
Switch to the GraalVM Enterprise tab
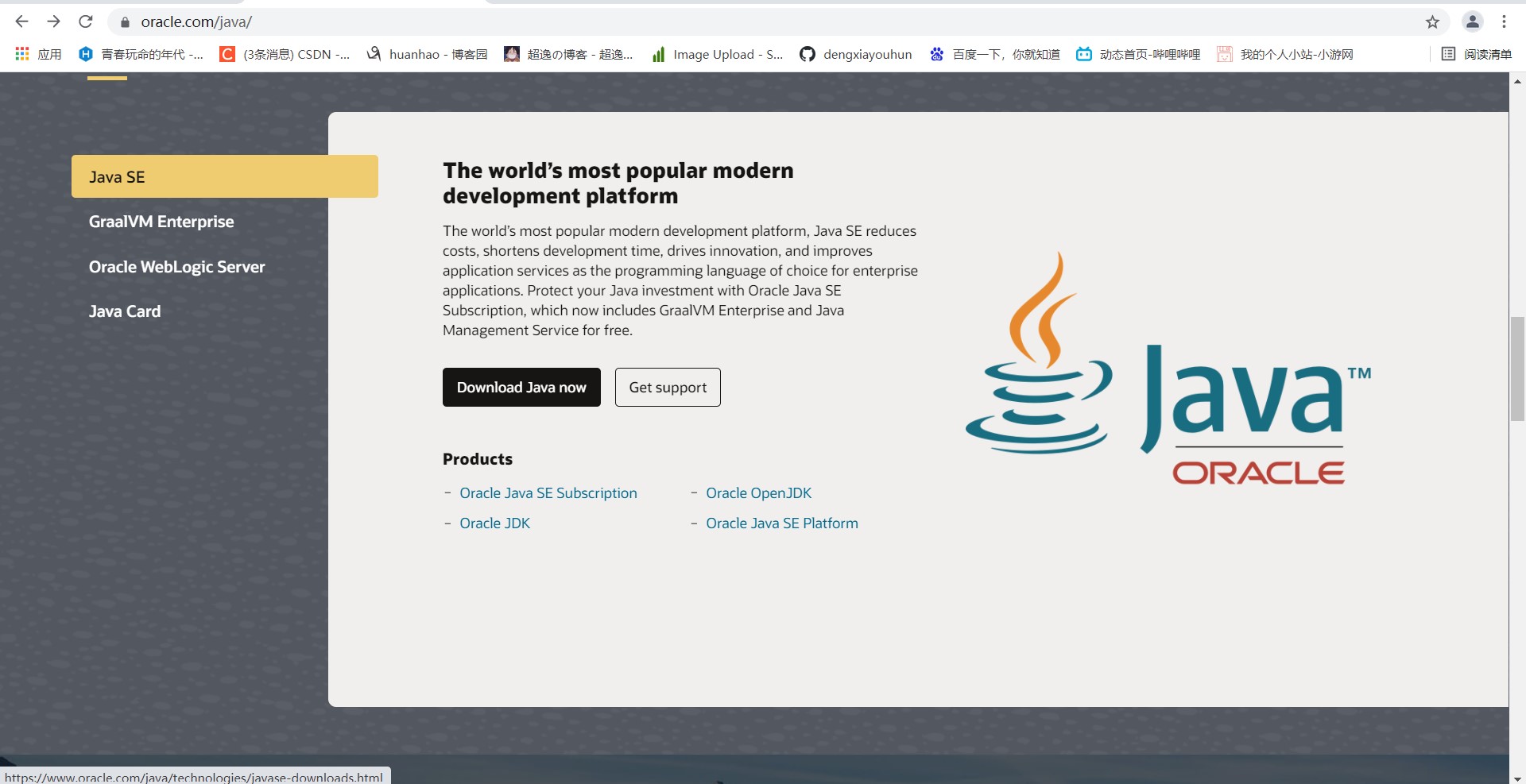(161, 222)
